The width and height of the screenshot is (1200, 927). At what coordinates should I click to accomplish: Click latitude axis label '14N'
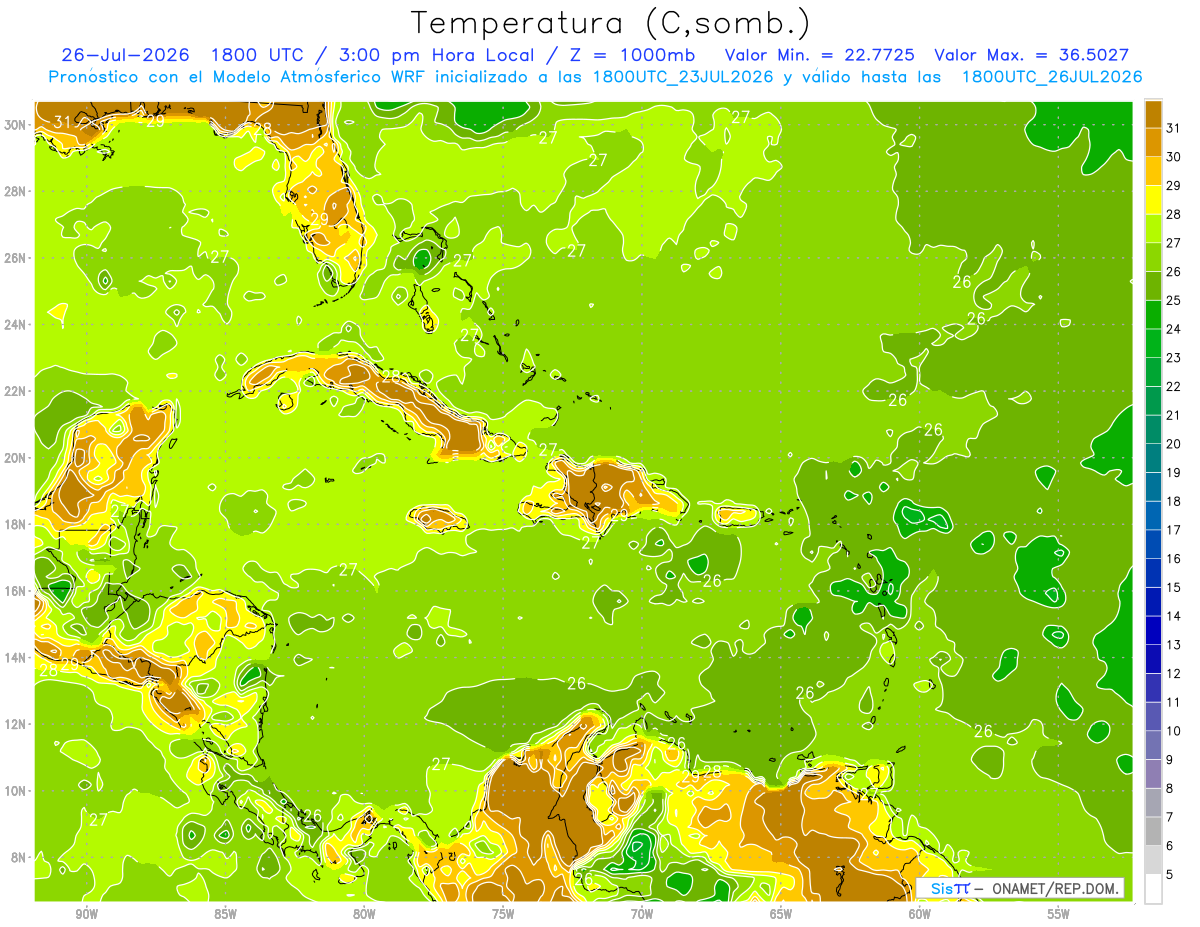pyautogui.click(x=16, y=658)
